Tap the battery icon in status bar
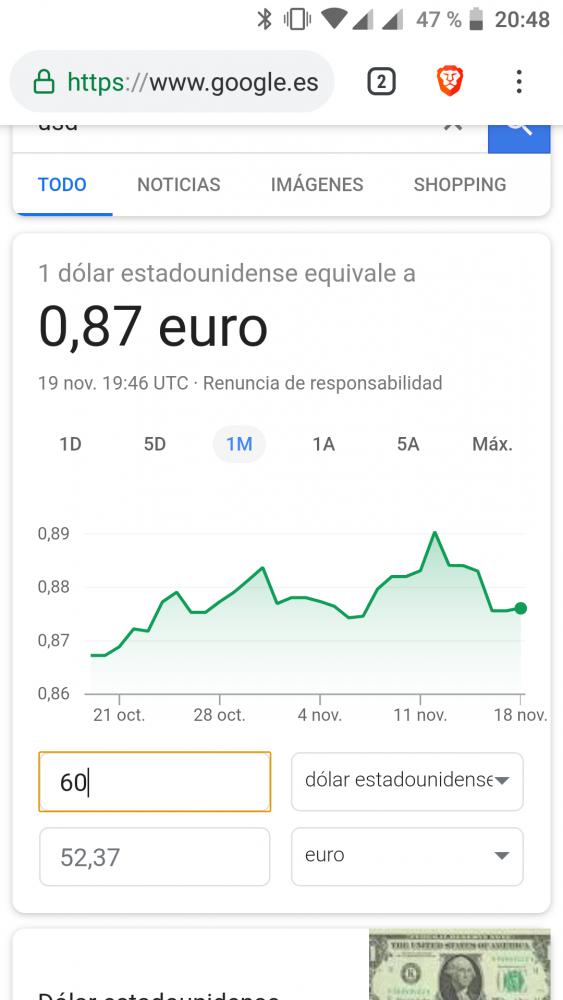The height and width of the screenshot is (1000, 563). point(476,19)
